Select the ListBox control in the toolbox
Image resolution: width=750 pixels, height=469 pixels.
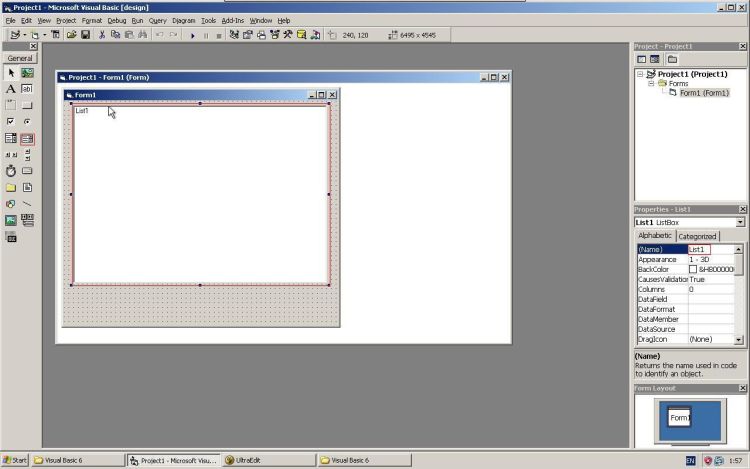27,138
